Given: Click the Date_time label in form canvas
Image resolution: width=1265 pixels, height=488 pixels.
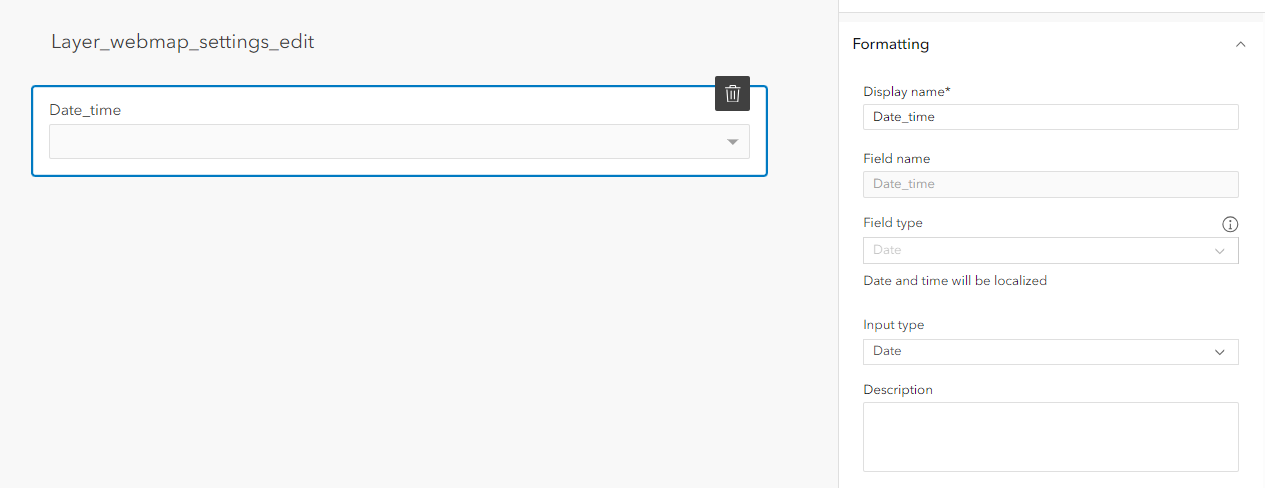Looking at the screenshot, I should 85,110.
